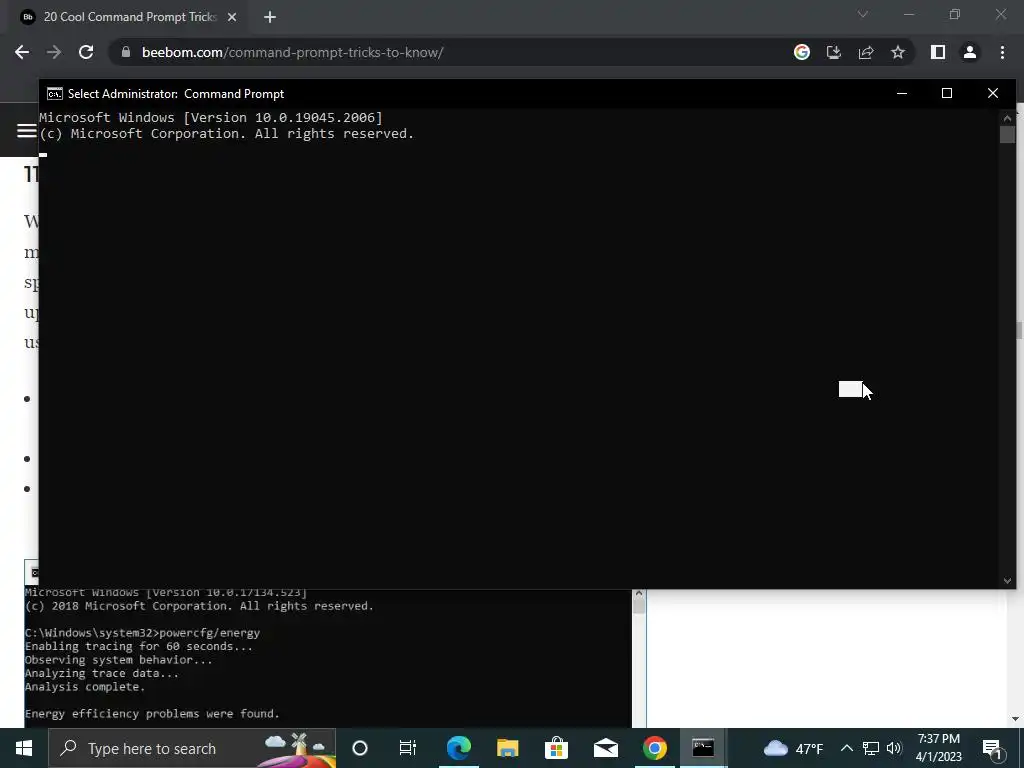The width and height of the screenshot is (1024, 768).
Task: Open notification center icon
Action: click(x=993, y=748)
